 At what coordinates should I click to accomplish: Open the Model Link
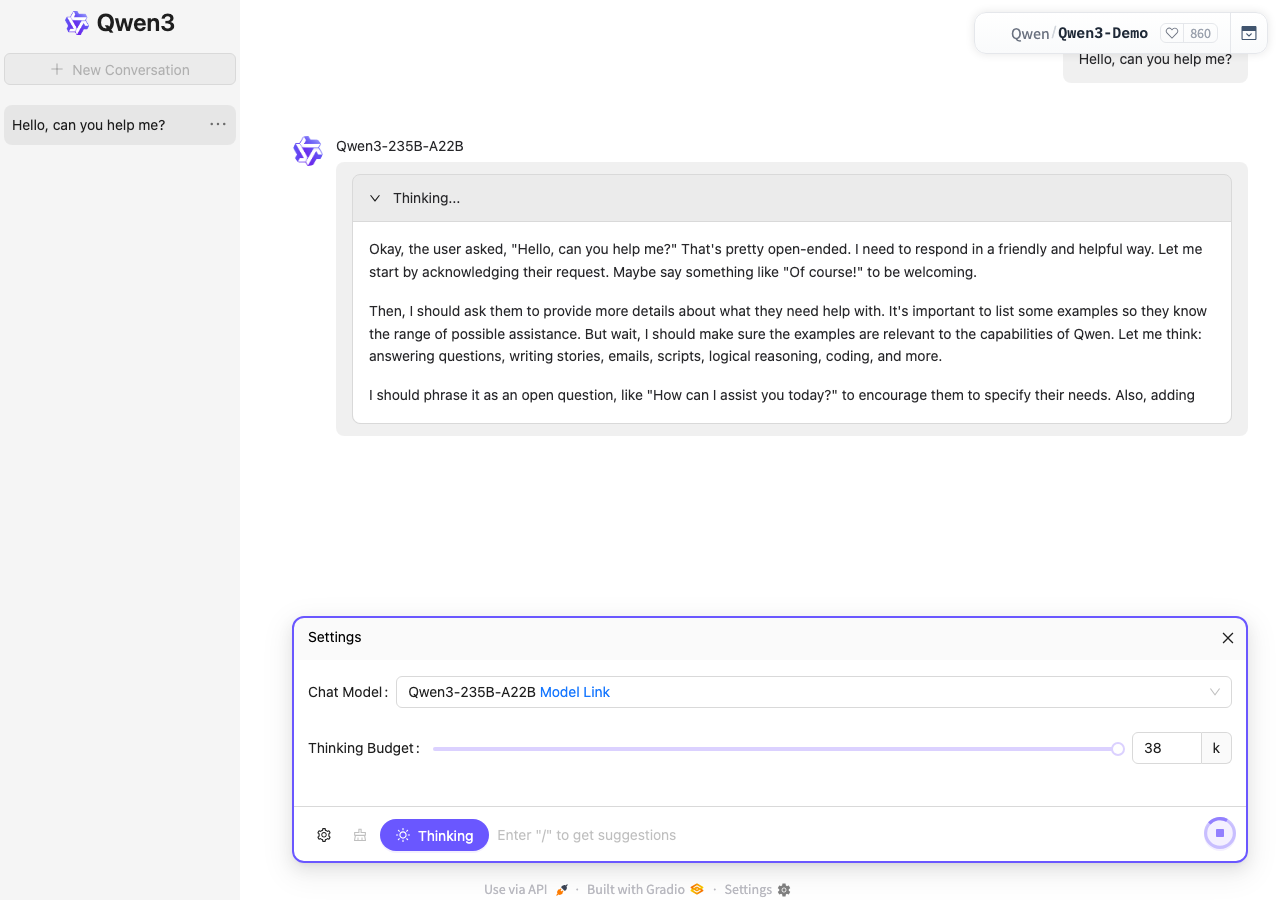coord(575,692)
